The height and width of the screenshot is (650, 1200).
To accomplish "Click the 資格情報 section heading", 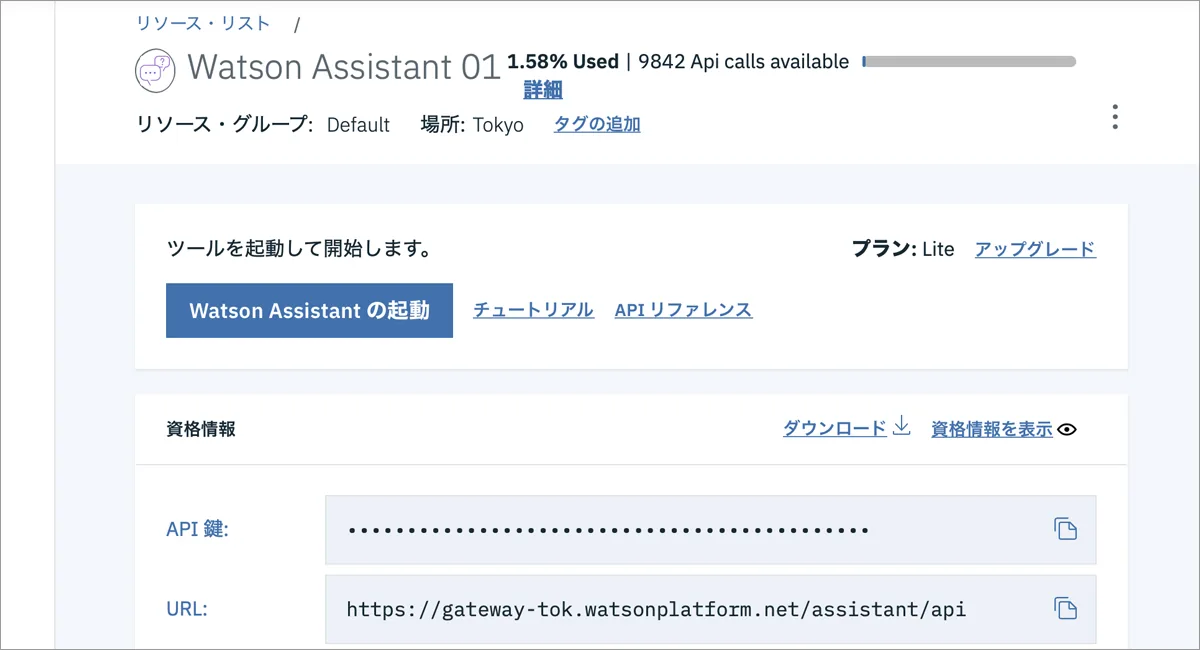I will point(201,429).
